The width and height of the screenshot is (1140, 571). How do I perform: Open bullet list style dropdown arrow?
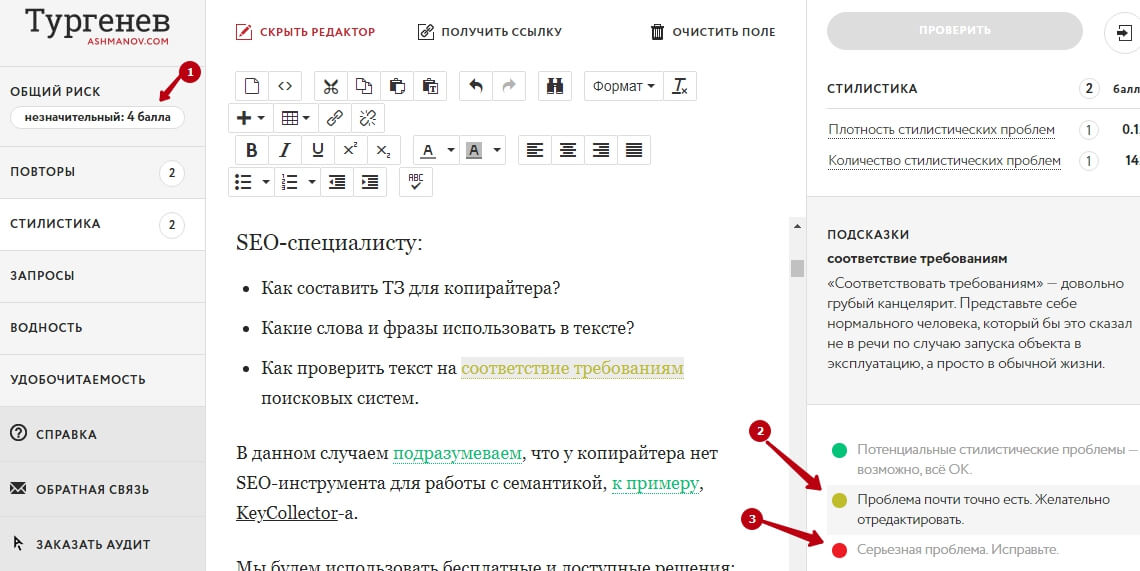266,182
